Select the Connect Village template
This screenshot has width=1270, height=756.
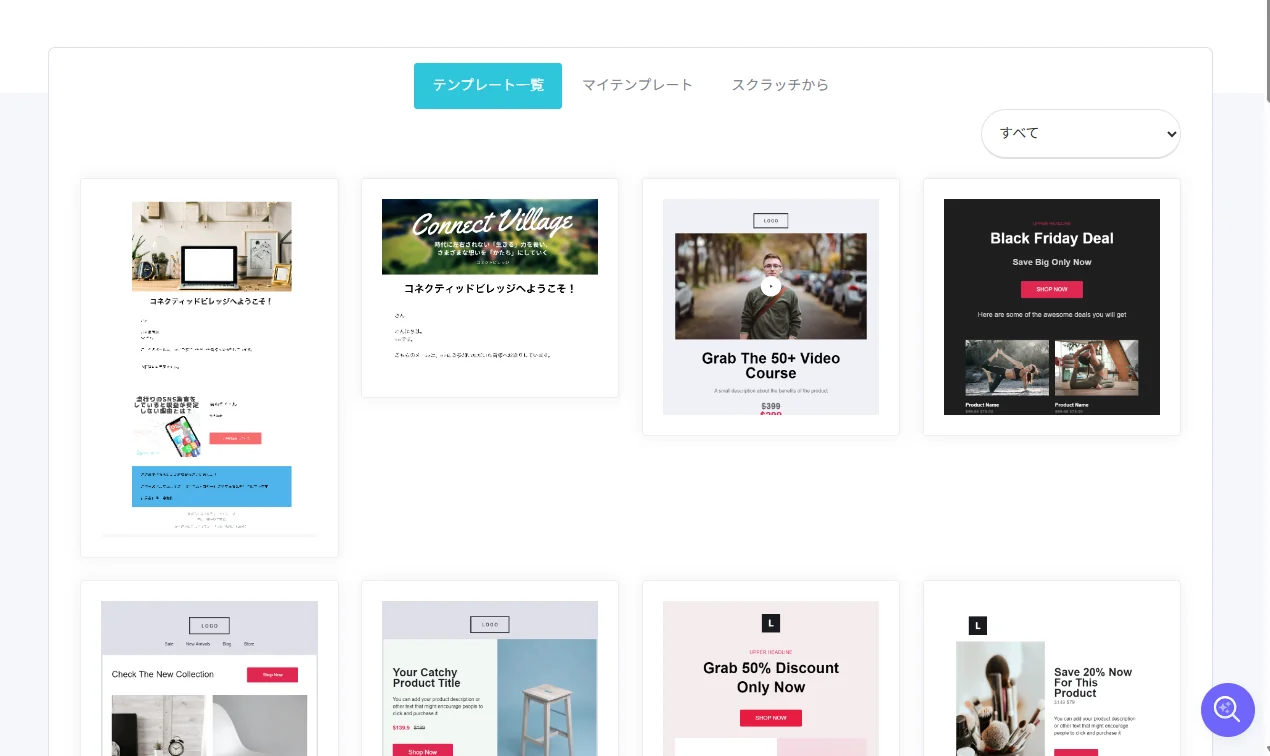coord(490,288)
